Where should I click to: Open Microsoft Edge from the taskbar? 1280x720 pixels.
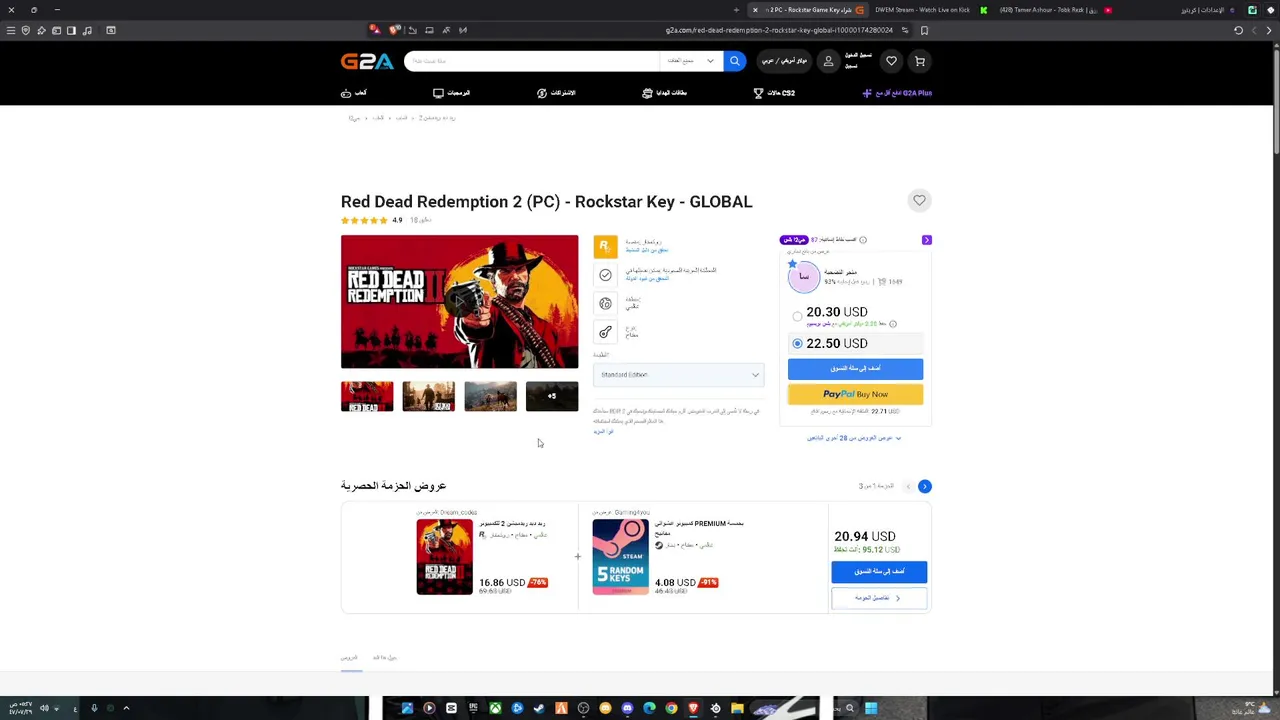coord(649,708)
